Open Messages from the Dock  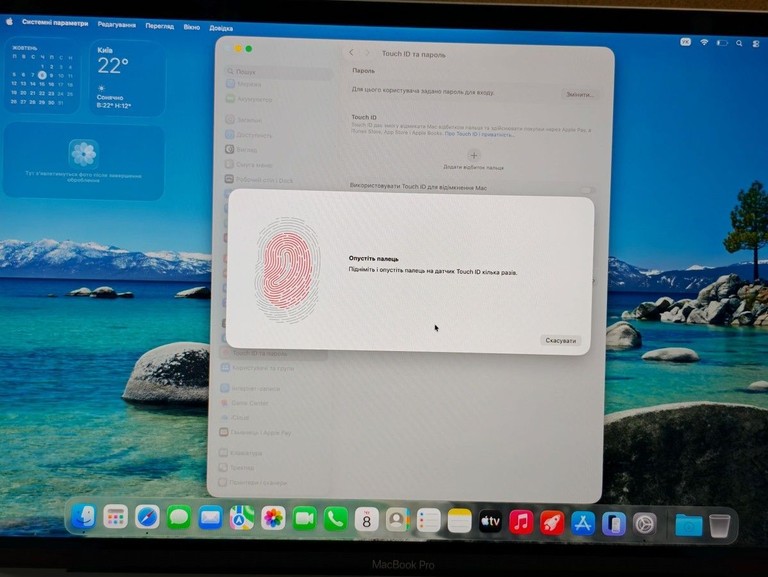point(179,518)
